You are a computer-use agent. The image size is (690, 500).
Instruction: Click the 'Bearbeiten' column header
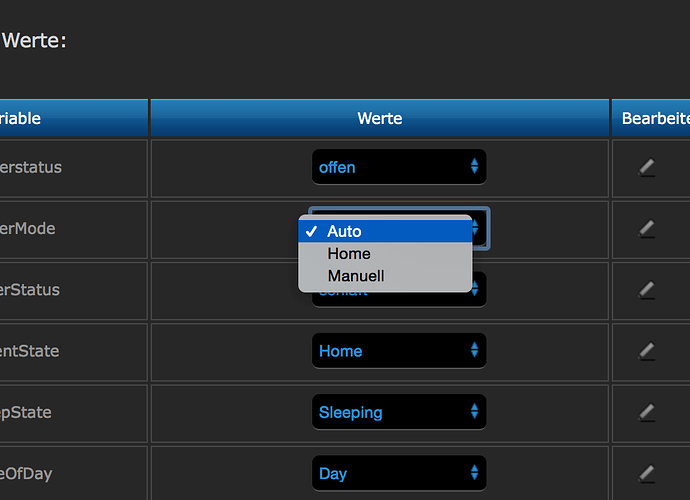point(654,118)
